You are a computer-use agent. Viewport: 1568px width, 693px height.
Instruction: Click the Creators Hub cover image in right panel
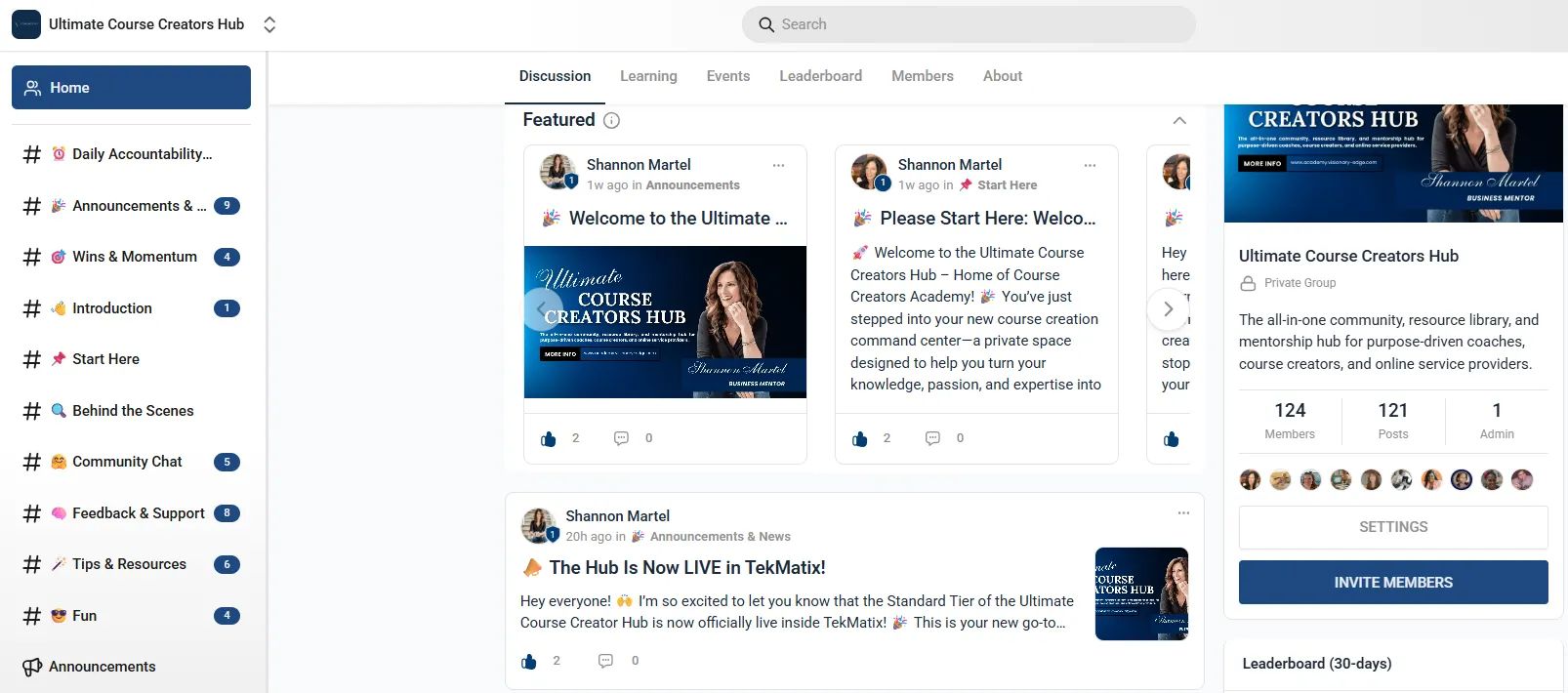point(1393,163)
